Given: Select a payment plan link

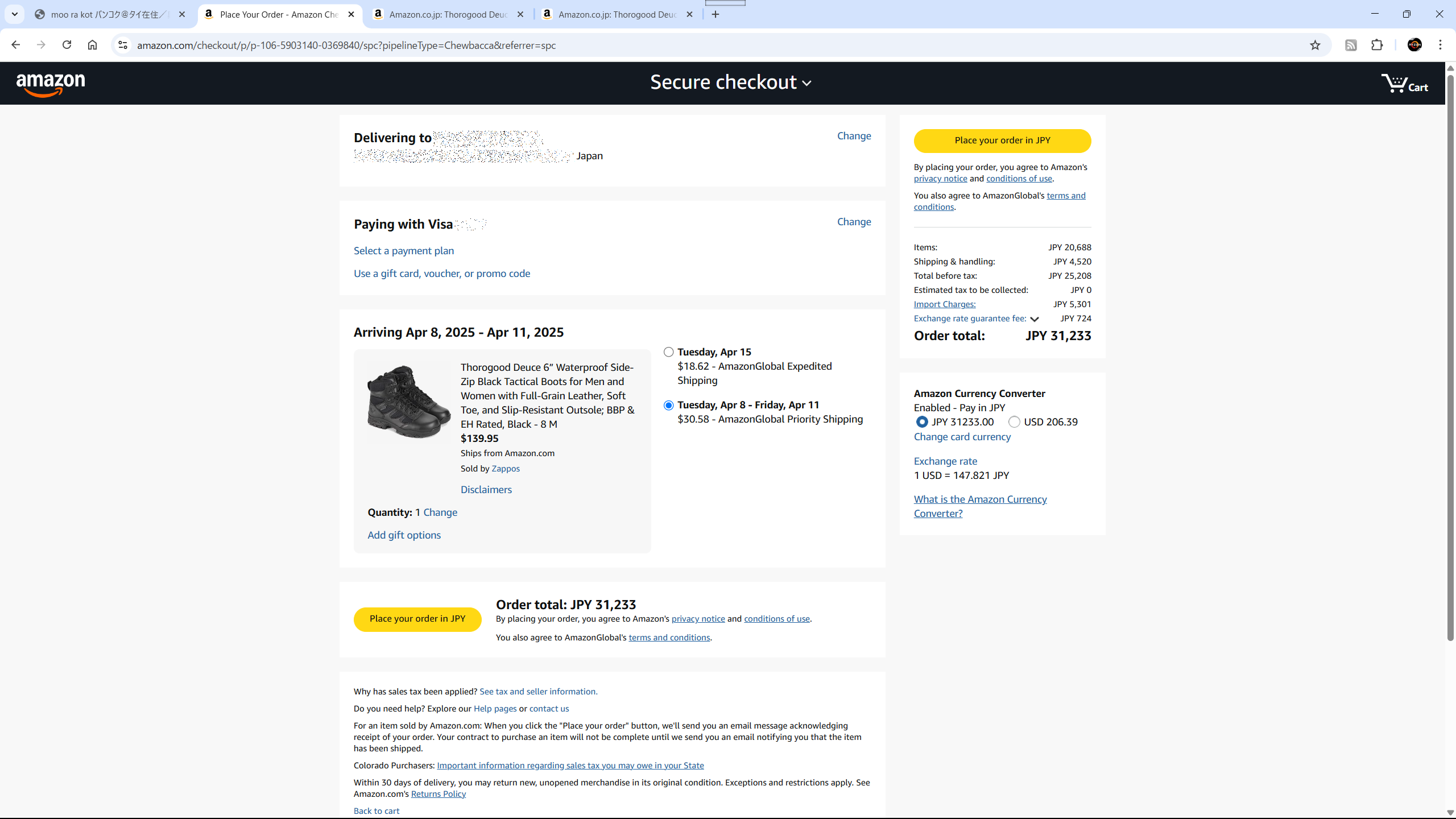Looking at the screenshot, I should tap(404, 251).
